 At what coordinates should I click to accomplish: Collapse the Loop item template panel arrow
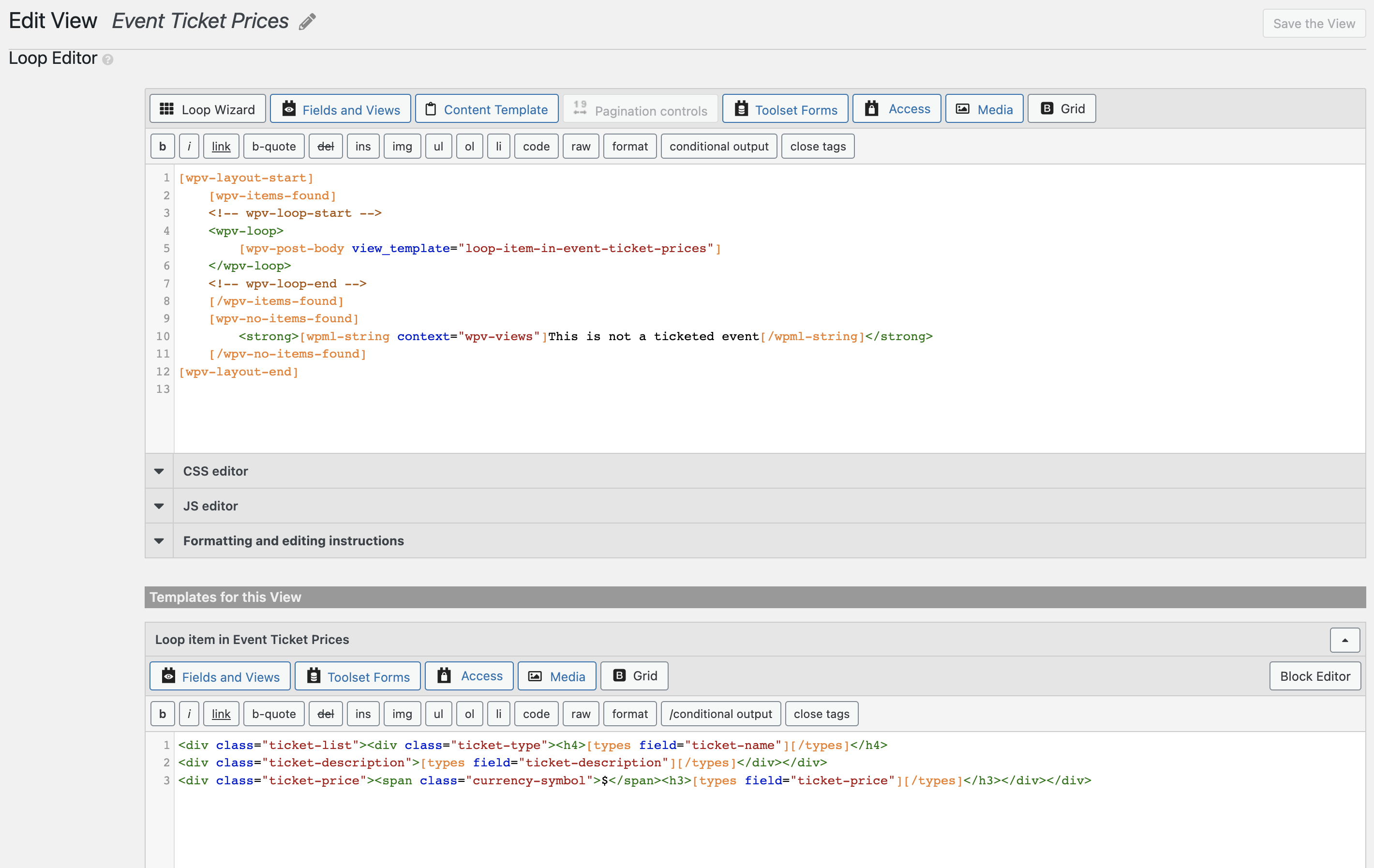point(1345,640)
